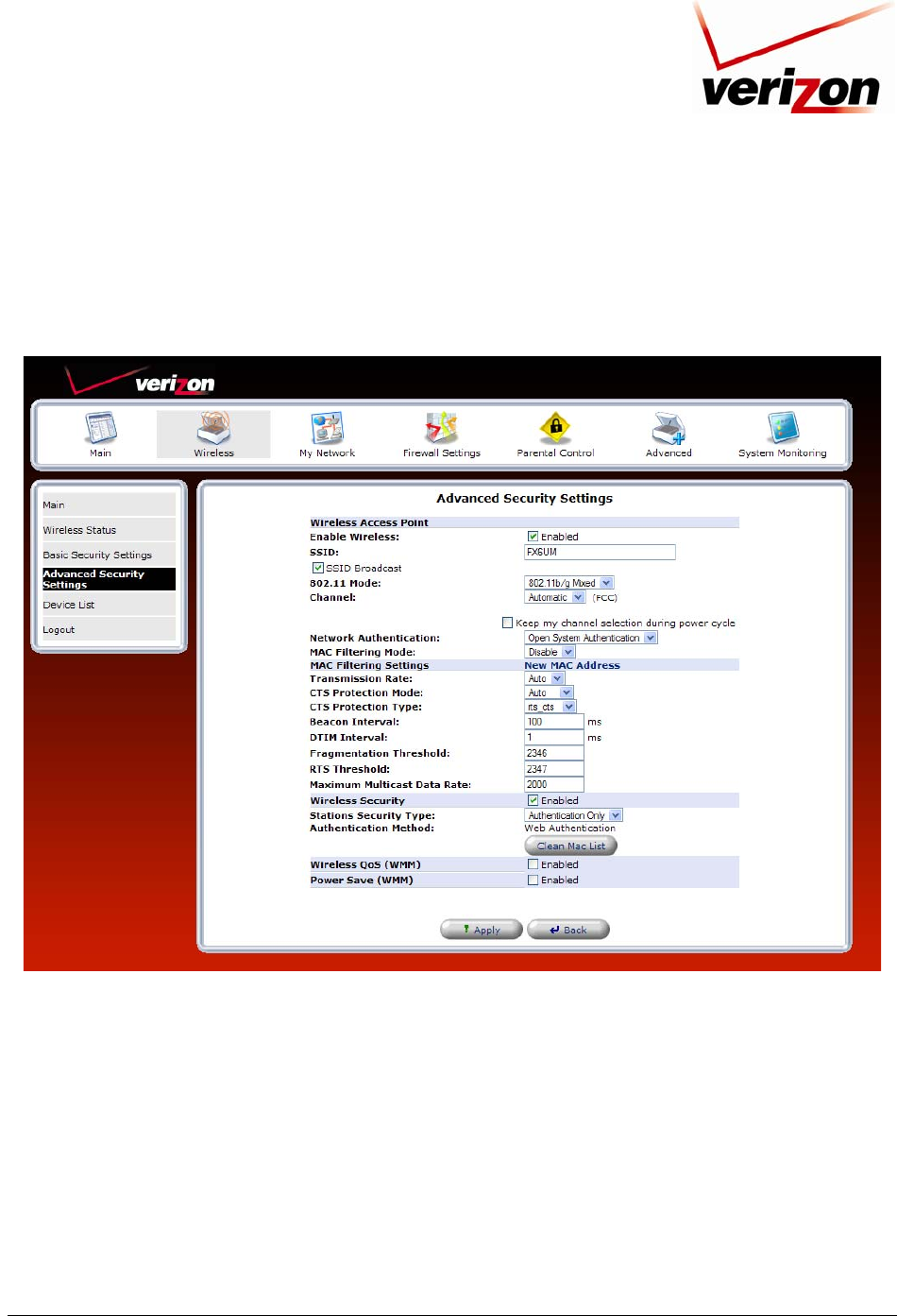Select Logout in the sidebar
The width and height of the screenshot is (897, 1316).
pos(109,629)
